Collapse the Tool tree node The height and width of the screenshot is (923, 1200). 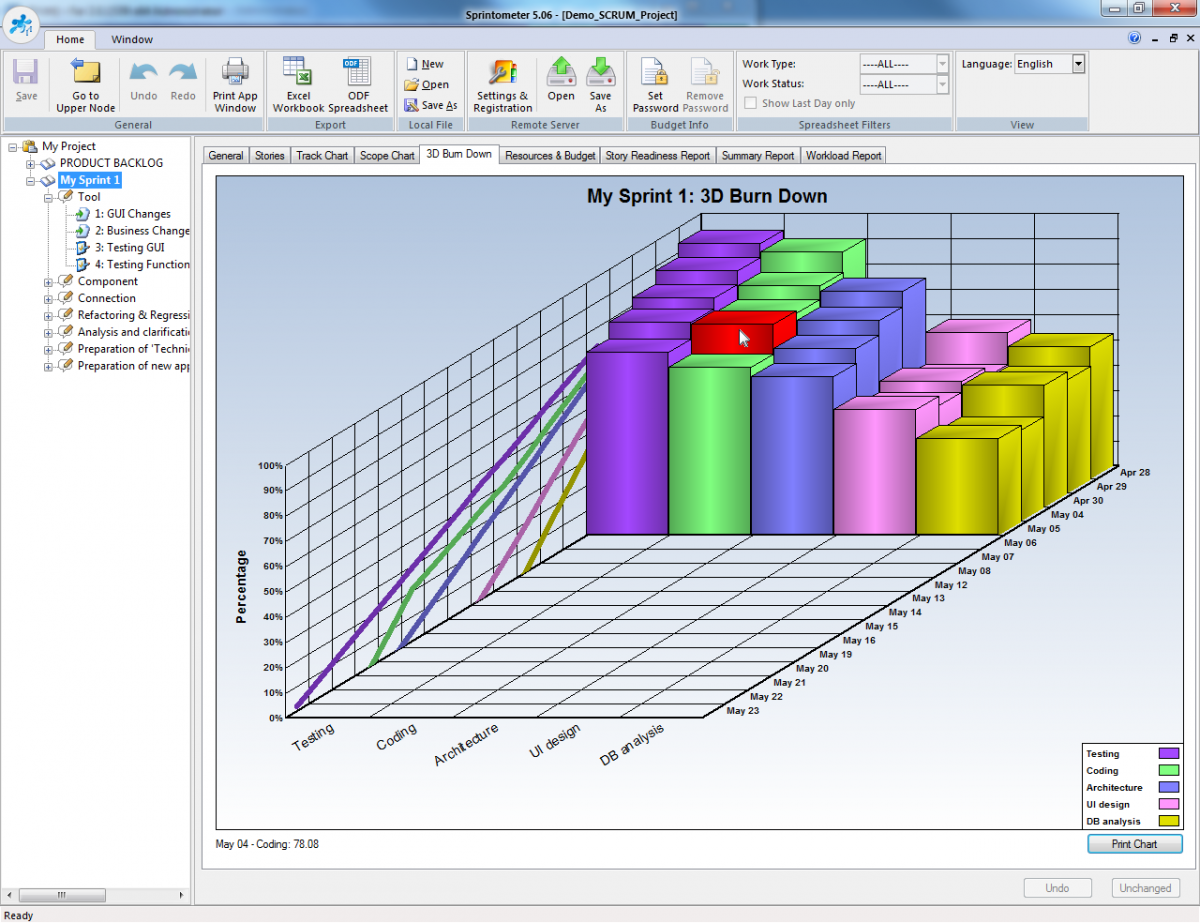[x=48, y=197]
